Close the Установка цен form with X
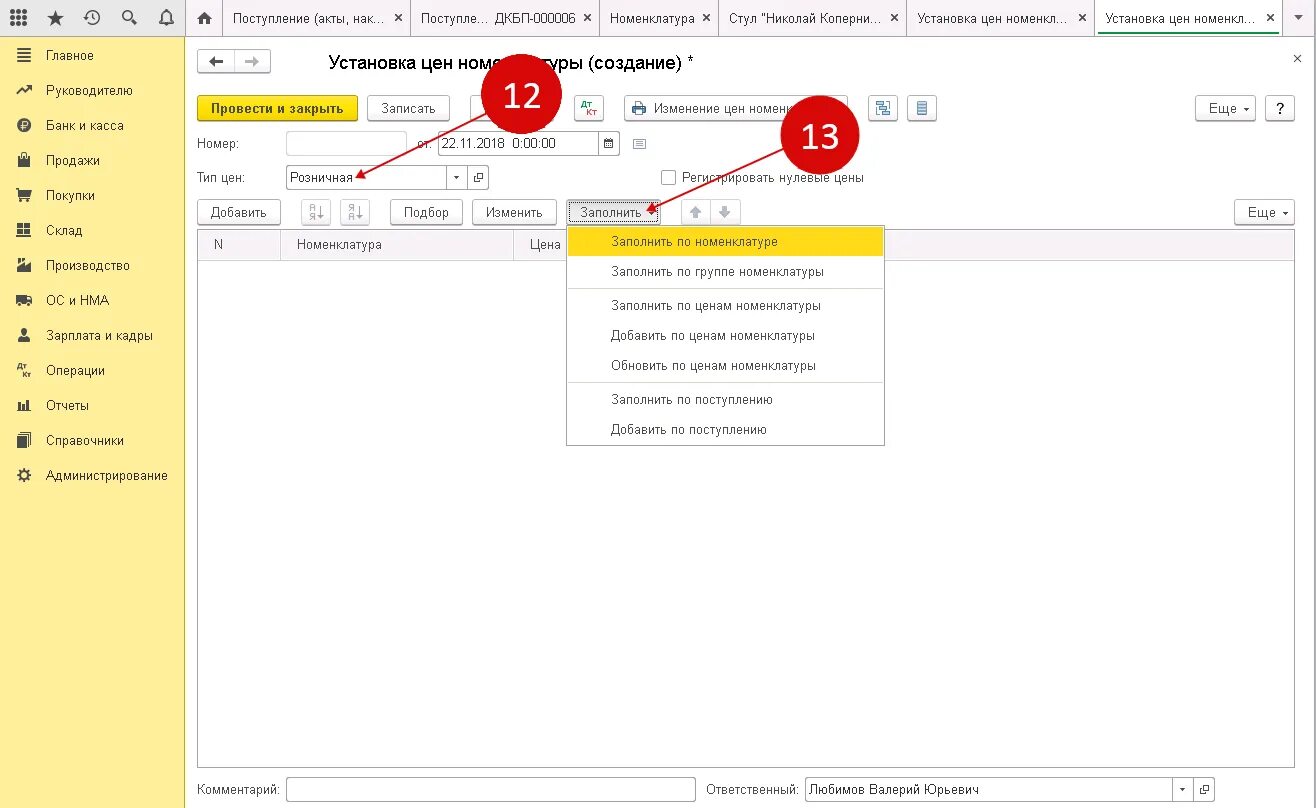 point(1298,59)
